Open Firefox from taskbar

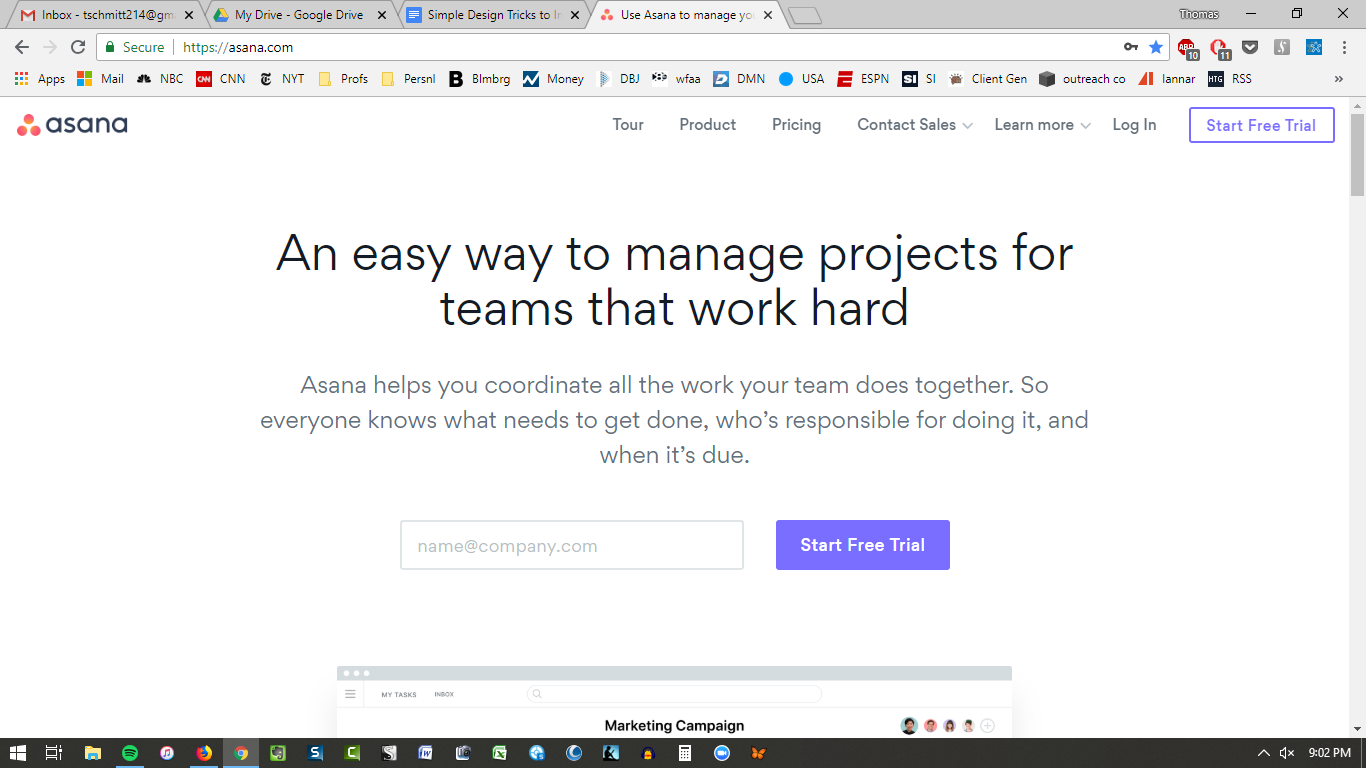204,753
